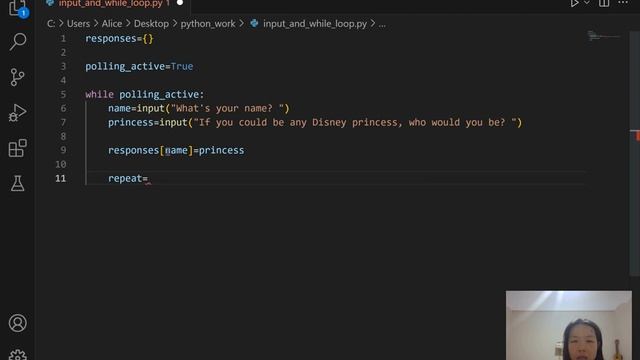
Task: Click name inside brackets on line 9
Action: [x=176, y=150]
